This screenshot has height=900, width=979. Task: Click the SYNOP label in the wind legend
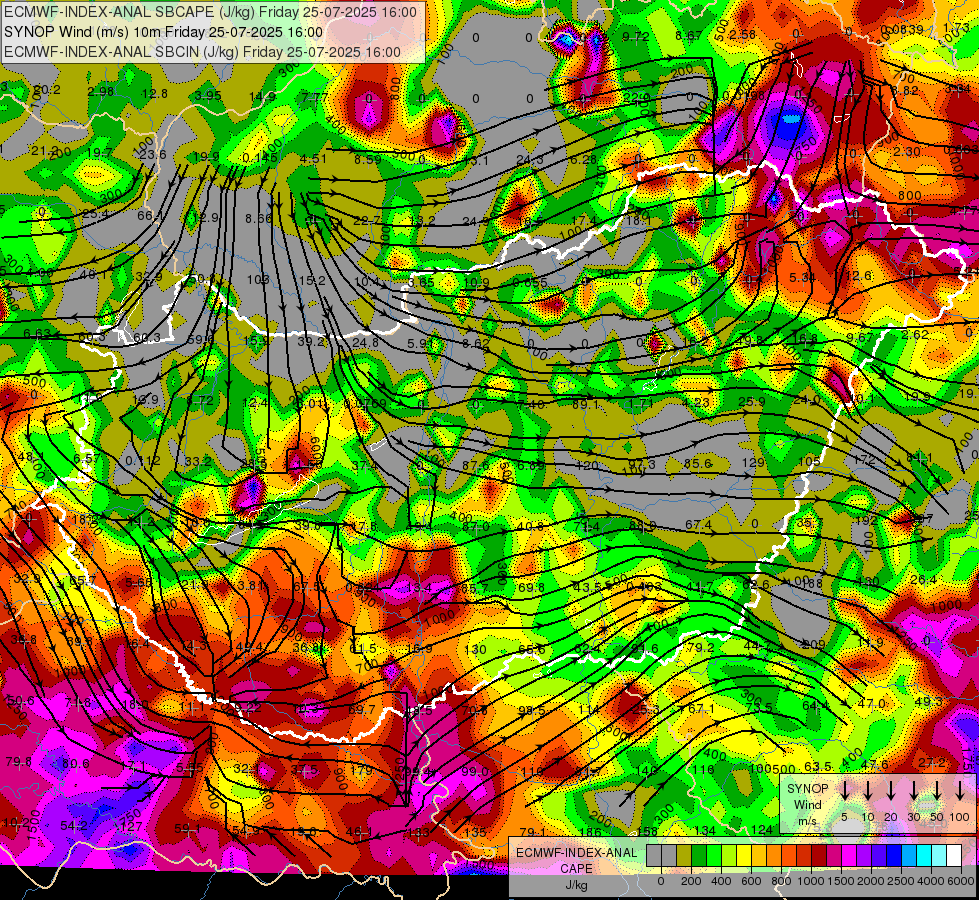(x=807, y=788)
